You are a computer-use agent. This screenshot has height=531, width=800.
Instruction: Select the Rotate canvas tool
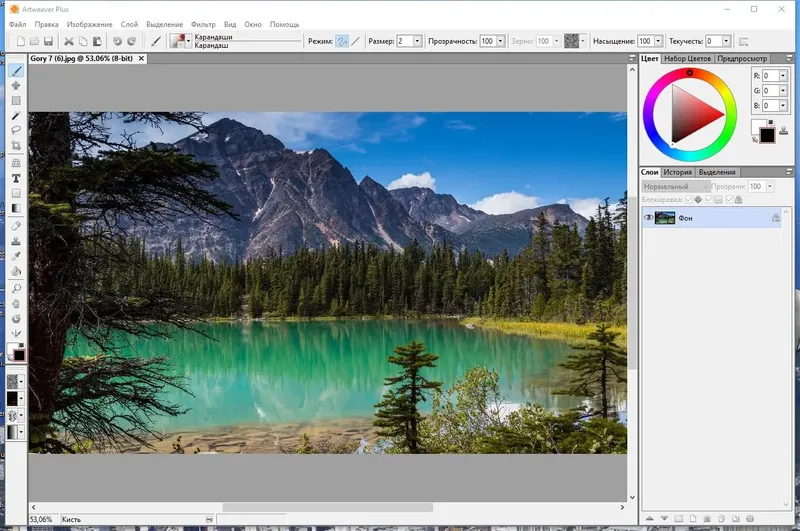tap(16, 319)
